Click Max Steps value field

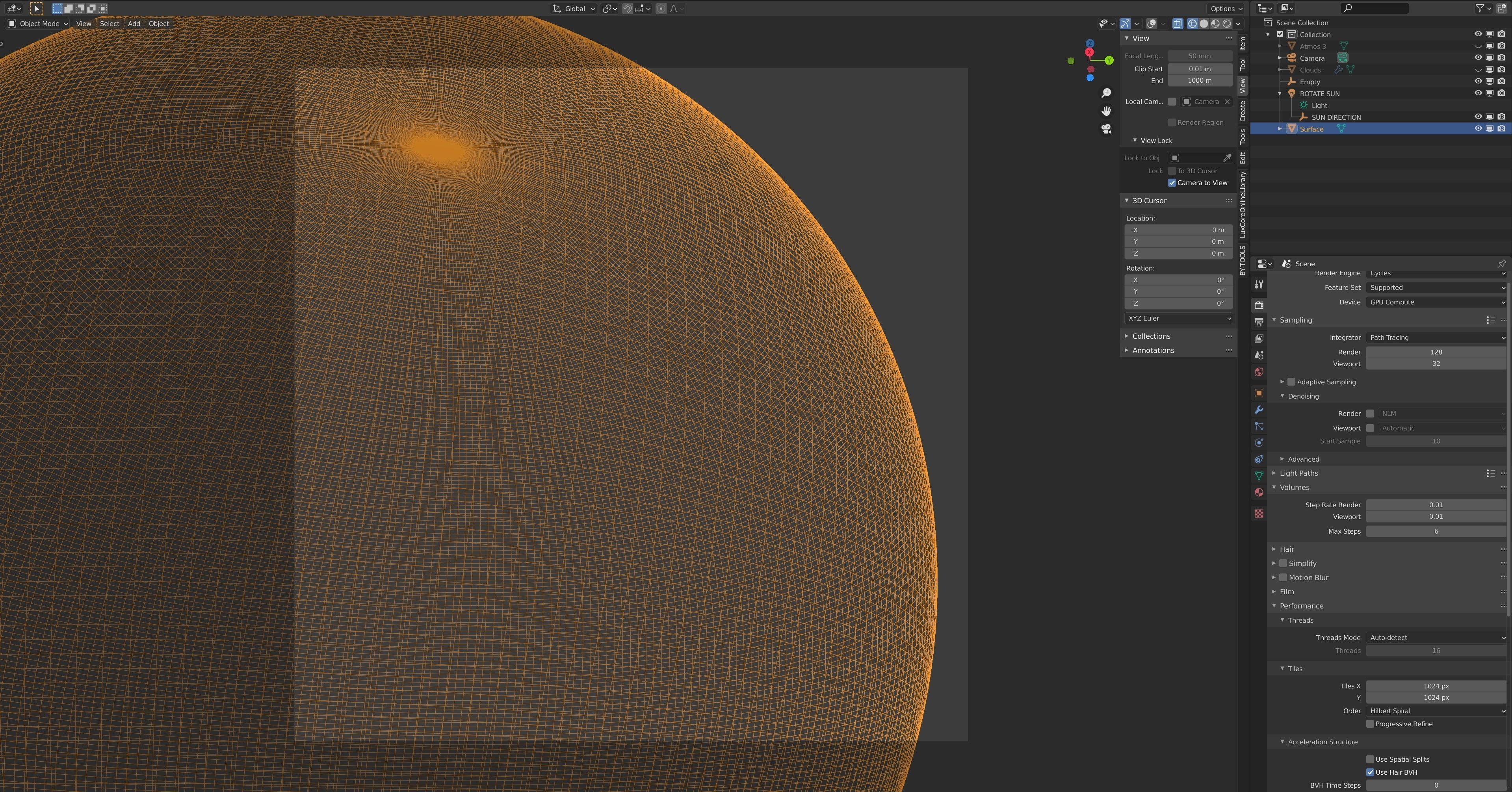click(1436, 532)
